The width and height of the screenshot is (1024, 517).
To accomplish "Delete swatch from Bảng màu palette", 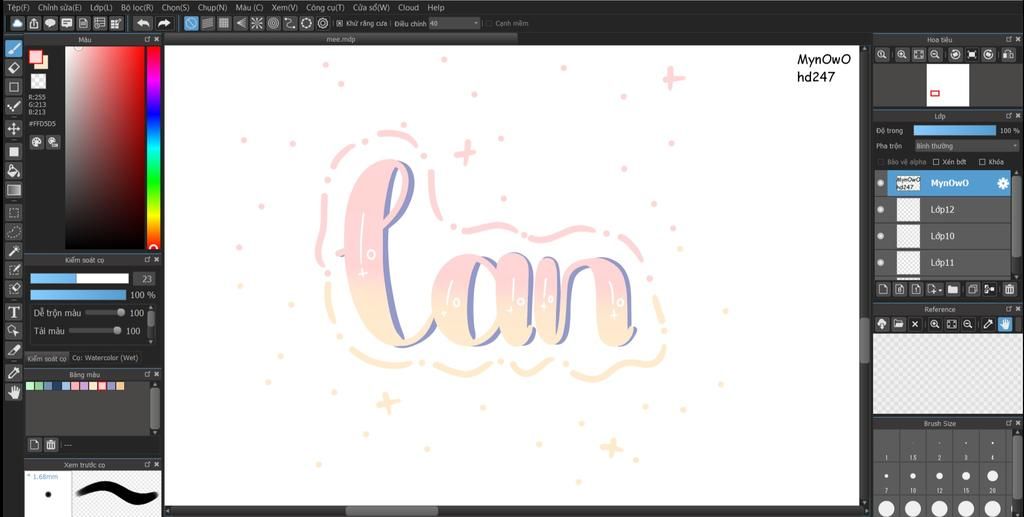I will point(51,445).
